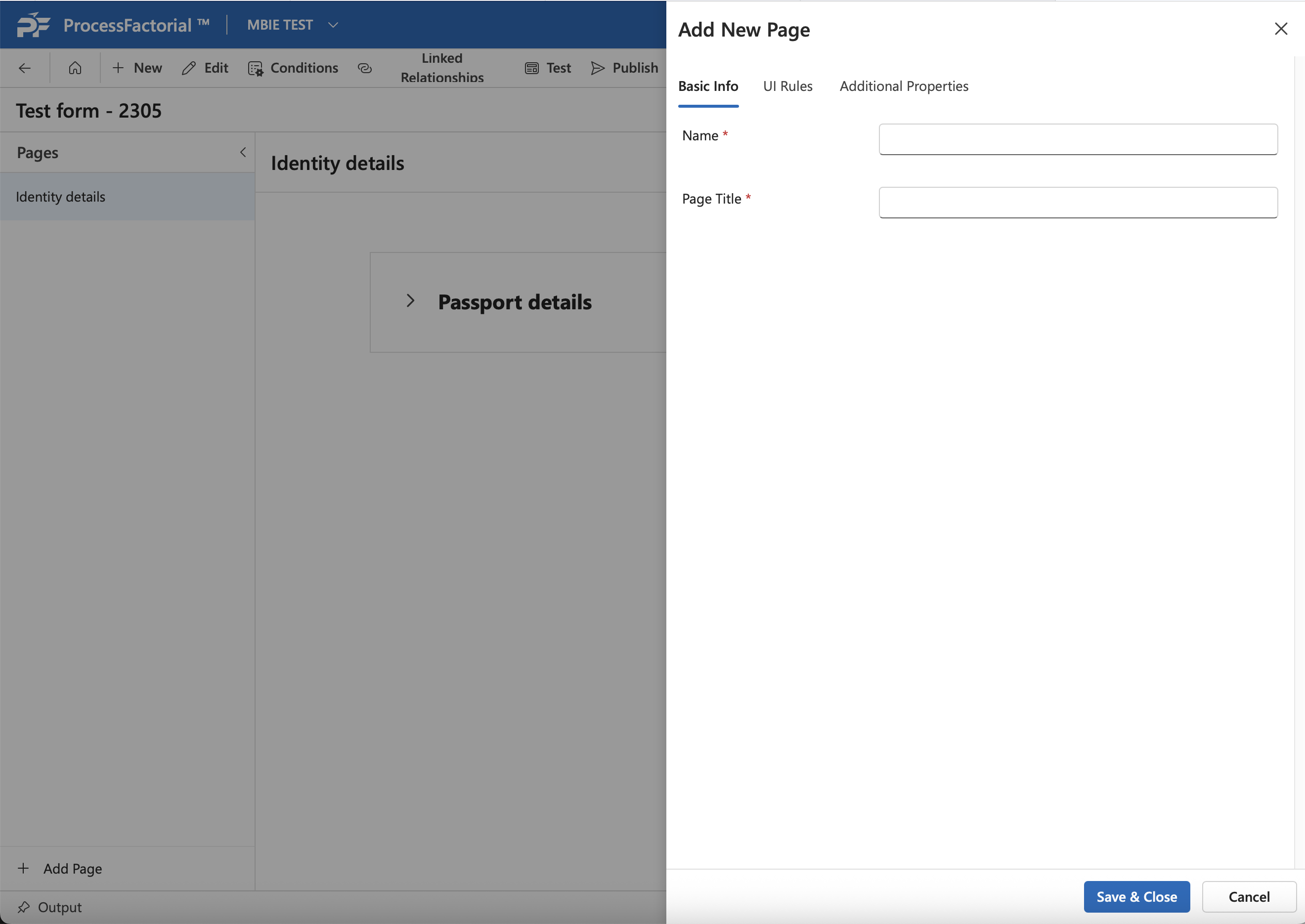
Task: Click the Linked Relationships link icon
Action: pos(365,68)
